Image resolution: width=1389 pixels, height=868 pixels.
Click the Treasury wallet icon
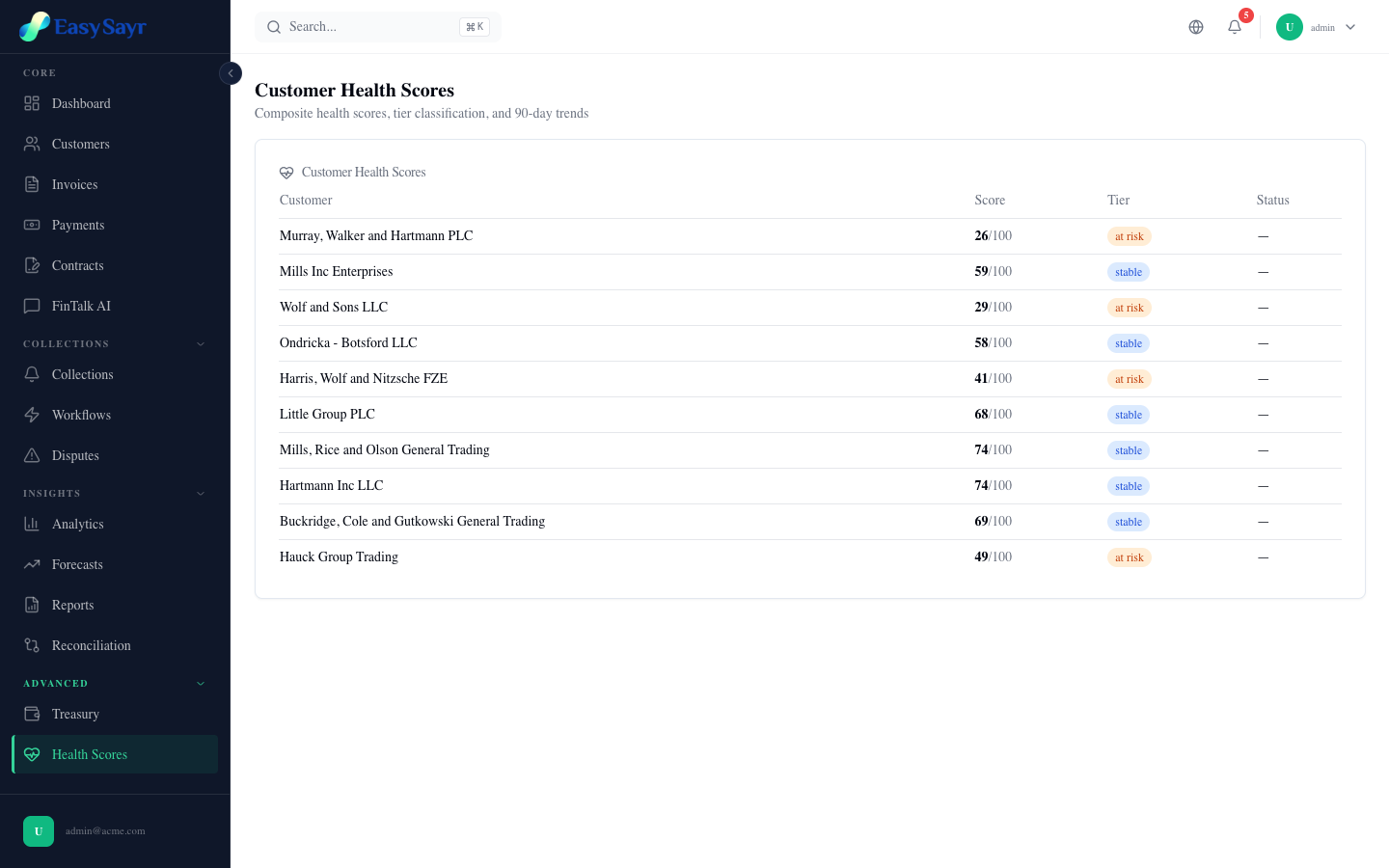point(32,714)
